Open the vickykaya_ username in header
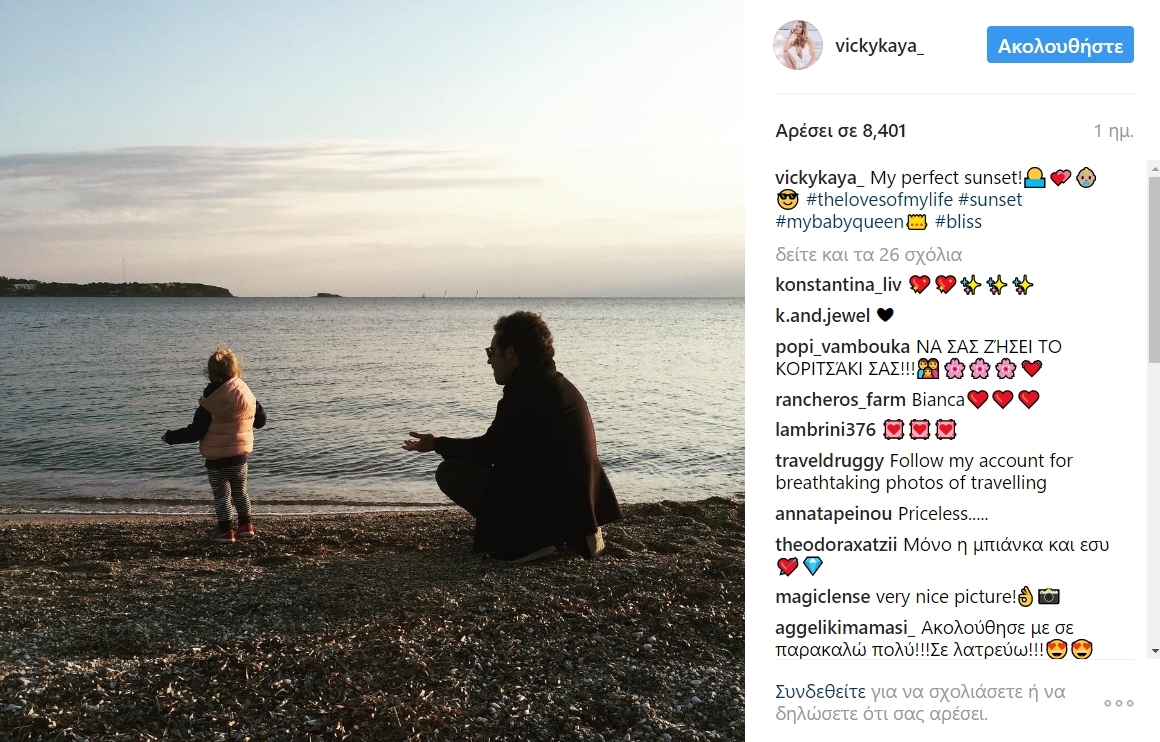This screenshot has height=742, width=1160. [x=879, y=46]
